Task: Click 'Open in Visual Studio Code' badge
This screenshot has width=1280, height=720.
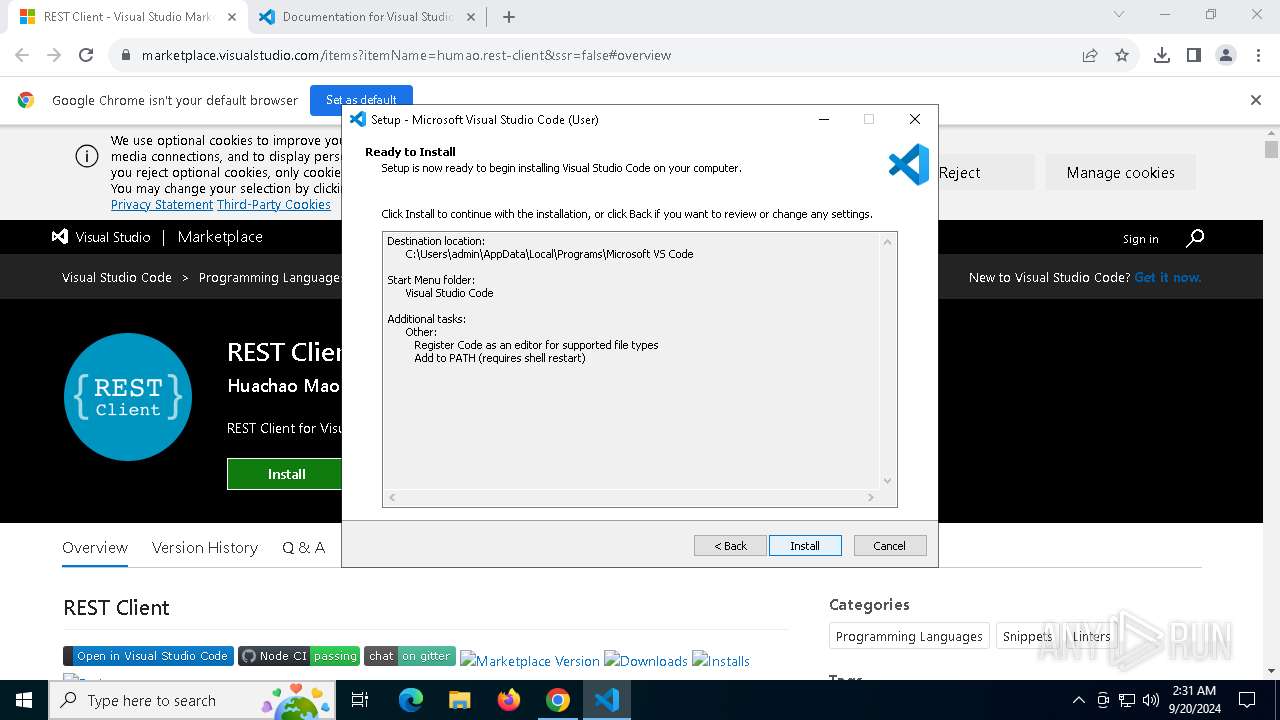Action: pos(148,656)
